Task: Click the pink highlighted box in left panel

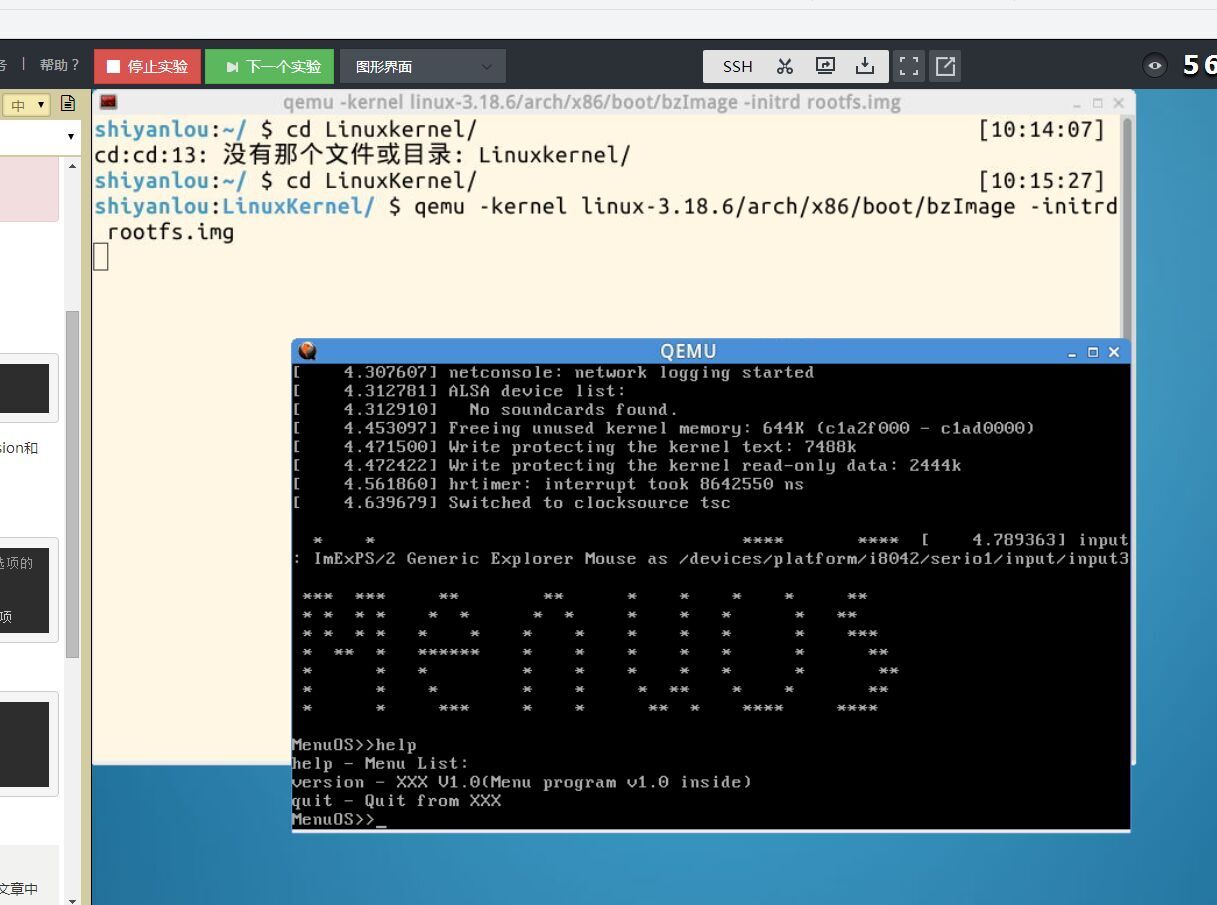Action: tap(29, 189)
